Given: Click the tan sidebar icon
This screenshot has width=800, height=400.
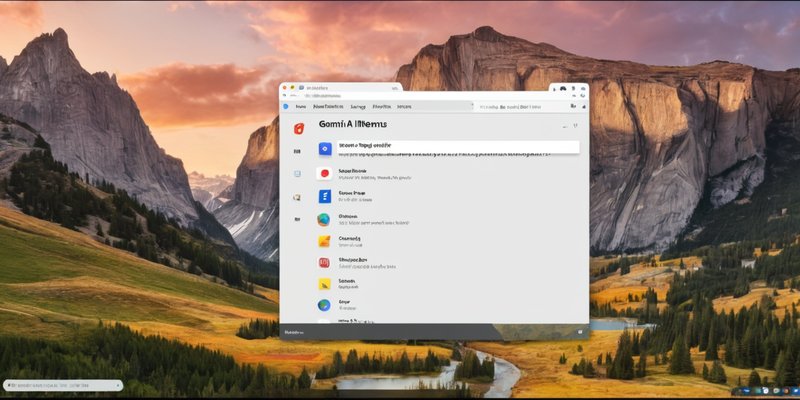Looking at the screenshot, I should [296, 197].
